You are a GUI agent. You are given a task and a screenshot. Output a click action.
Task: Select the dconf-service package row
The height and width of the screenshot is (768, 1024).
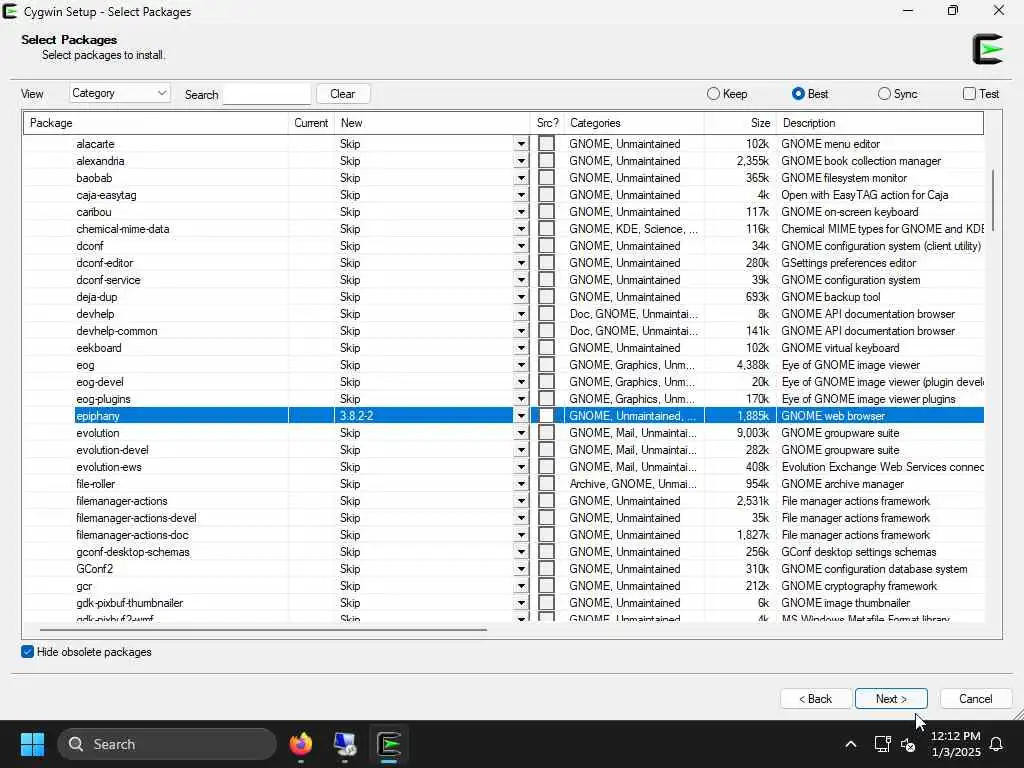coord(504,280)
